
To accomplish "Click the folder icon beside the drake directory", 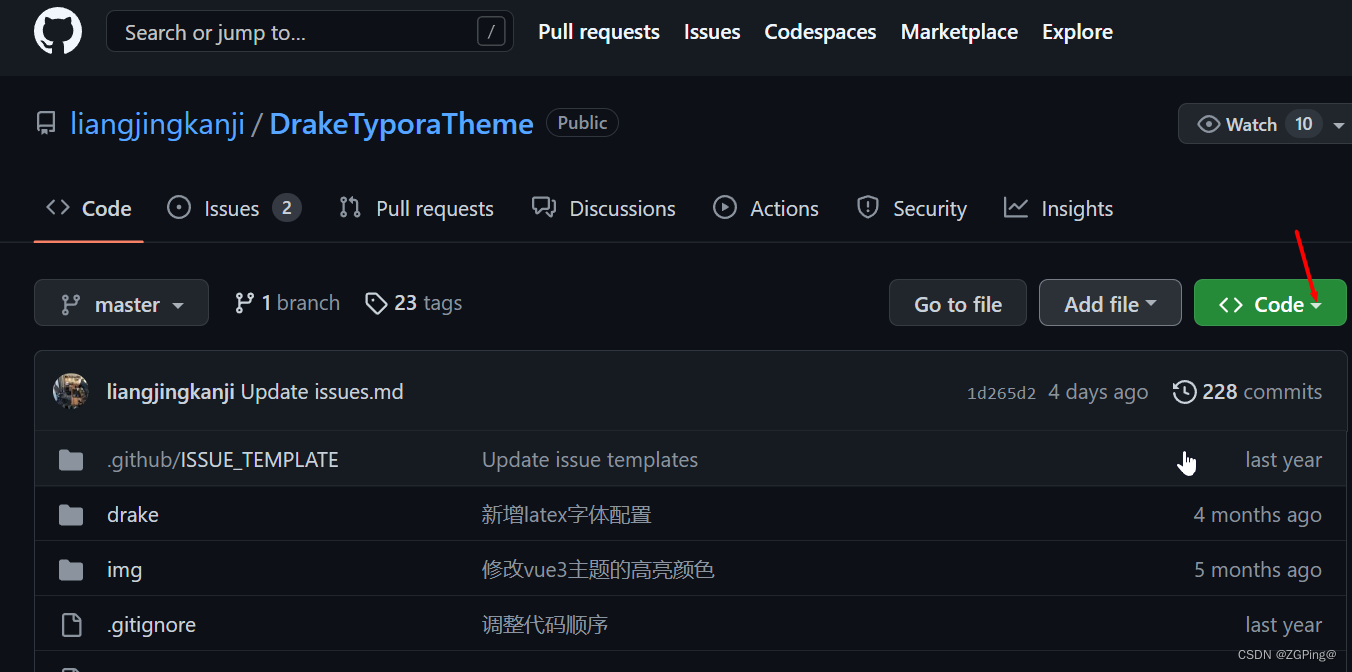I will [x=70, y=514].
